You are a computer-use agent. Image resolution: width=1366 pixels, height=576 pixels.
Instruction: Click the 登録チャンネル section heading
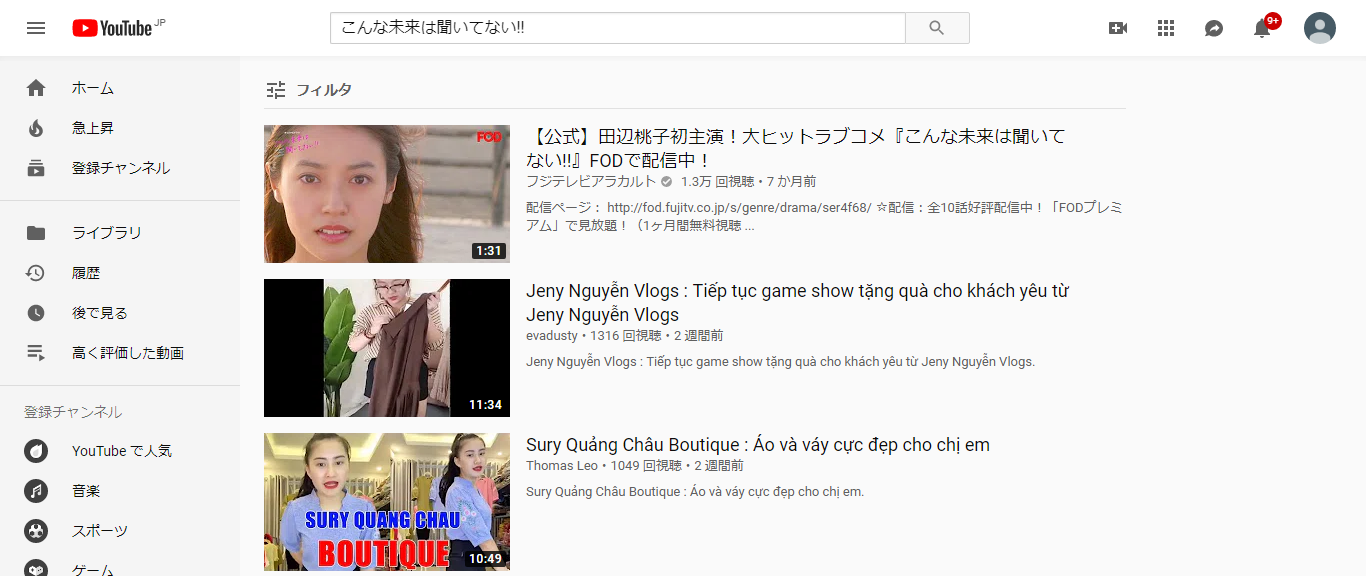pyautogui.click(x=73, y=412)
